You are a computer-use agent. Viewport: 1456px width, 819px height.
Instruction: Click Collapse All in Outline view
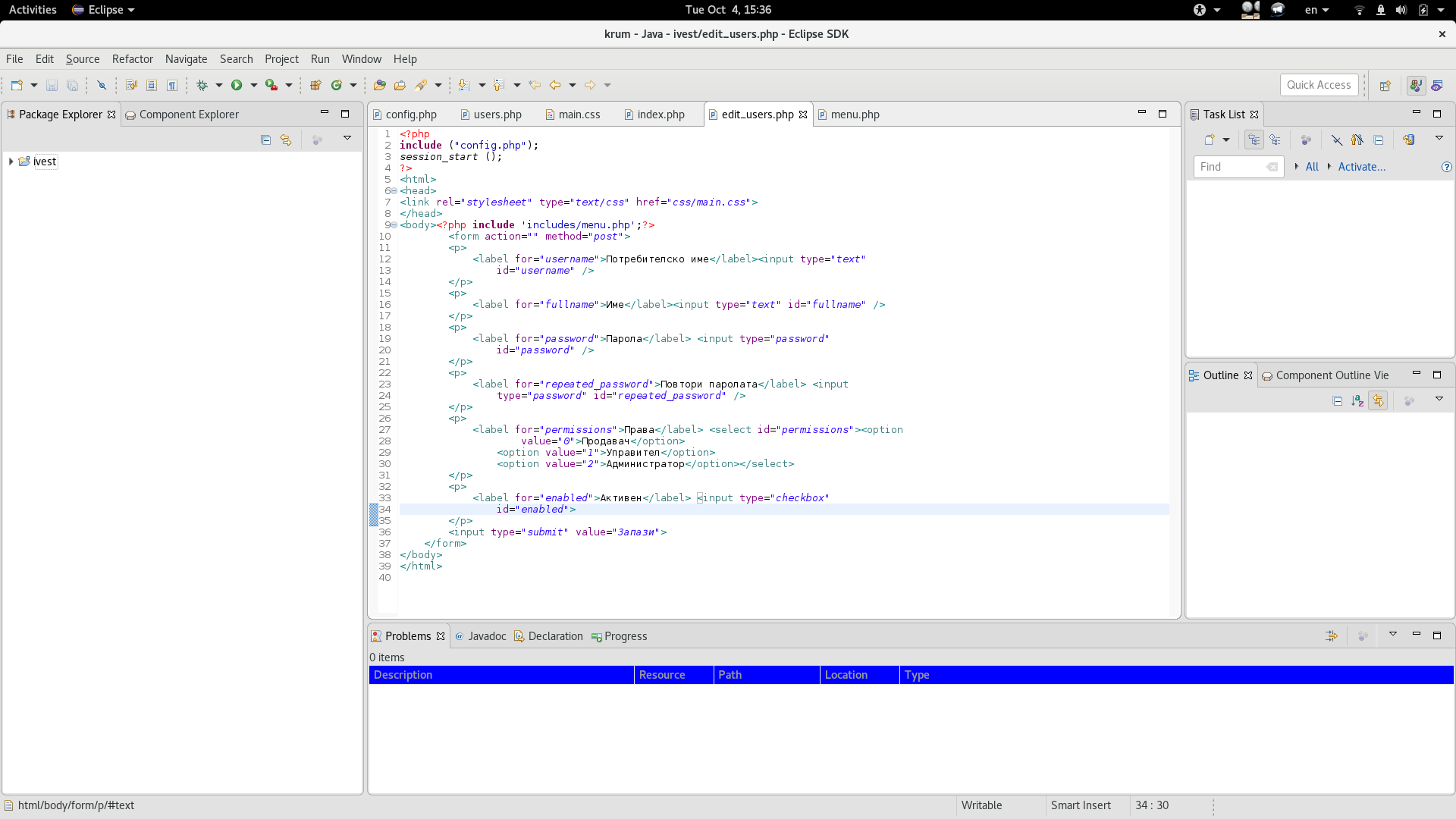tap(1337, 400)
